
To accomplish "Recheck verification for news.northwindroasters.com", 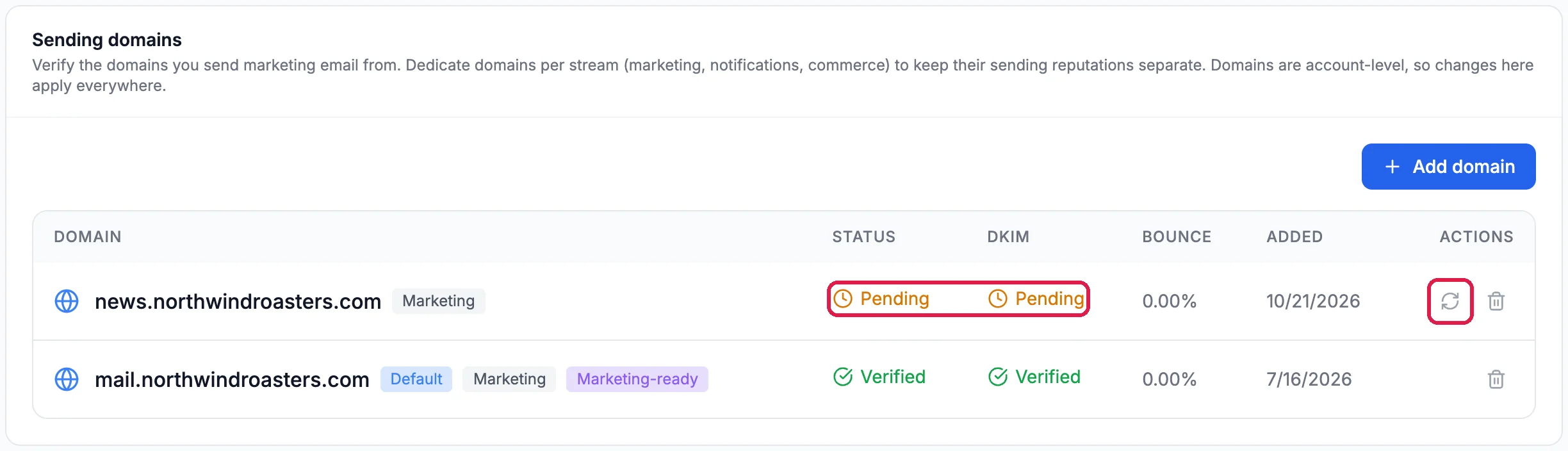I will (1450, 301).
